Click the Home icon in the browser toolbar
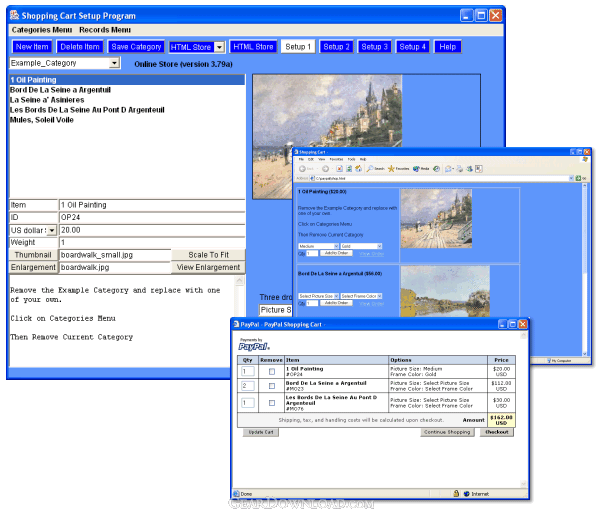The height and width of the screenshot is (512, 604). [358, 169]
